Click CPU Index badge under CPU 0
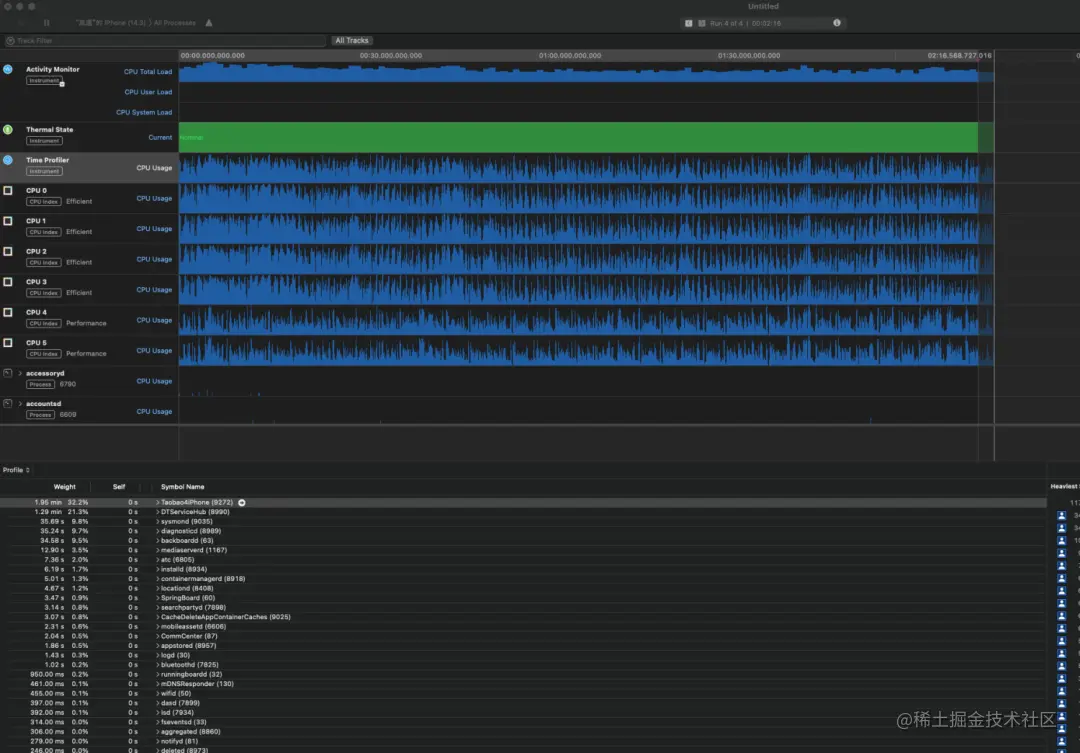 coord(43,202)
